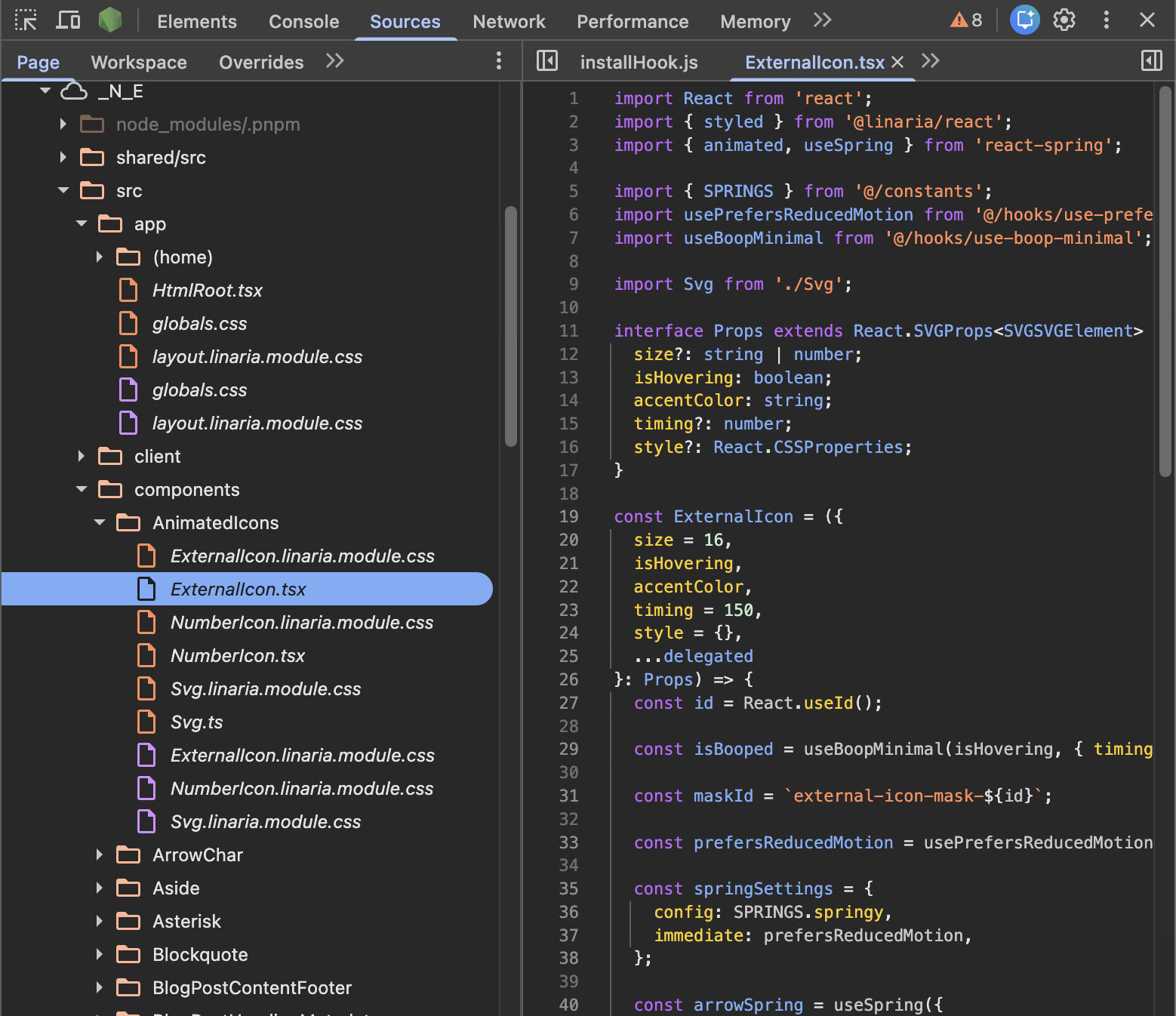Screen dimensions: 1176x1016
Task: Close the DevTools panel
Action: click(1147, 20)
